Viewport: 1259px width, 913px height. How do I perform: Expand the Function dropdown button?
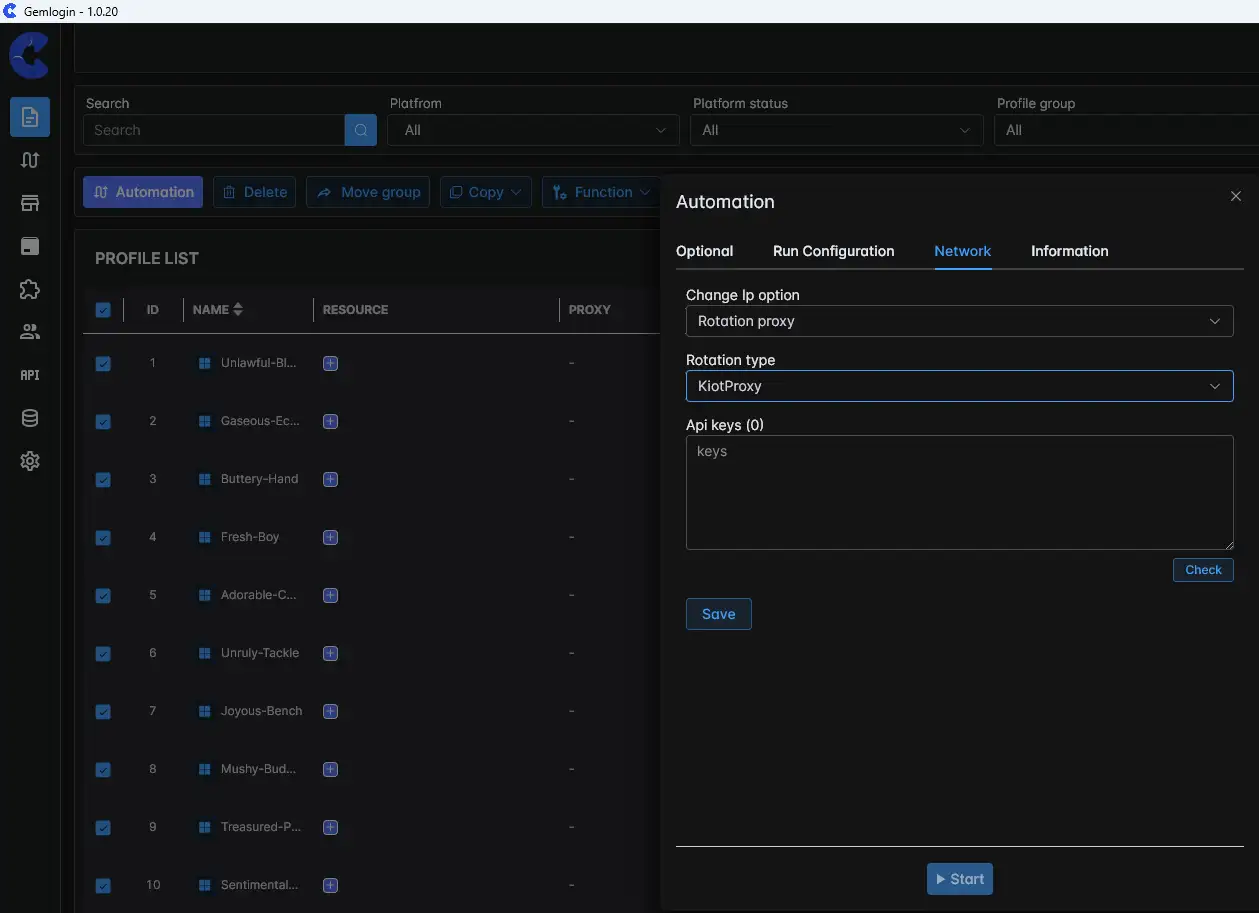pyautogui.click(x=603, y=192)
